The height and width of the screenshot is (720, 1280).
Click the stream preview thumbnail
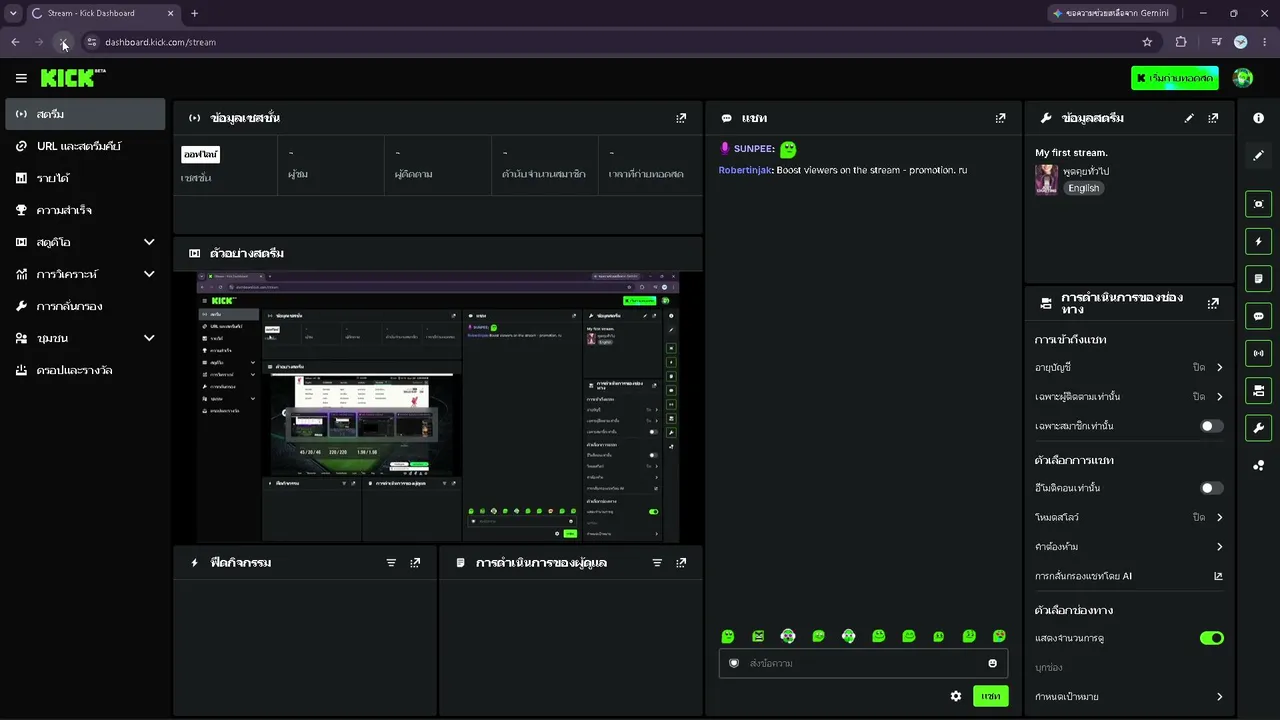point(438,407)
